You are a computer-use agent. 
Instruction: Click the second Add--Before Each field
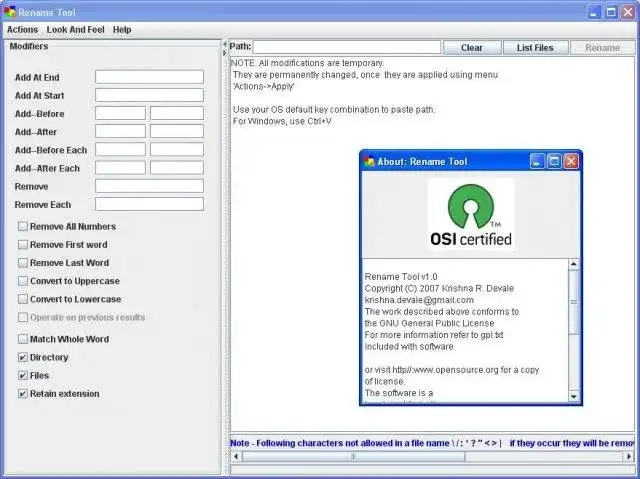(177, 150)
